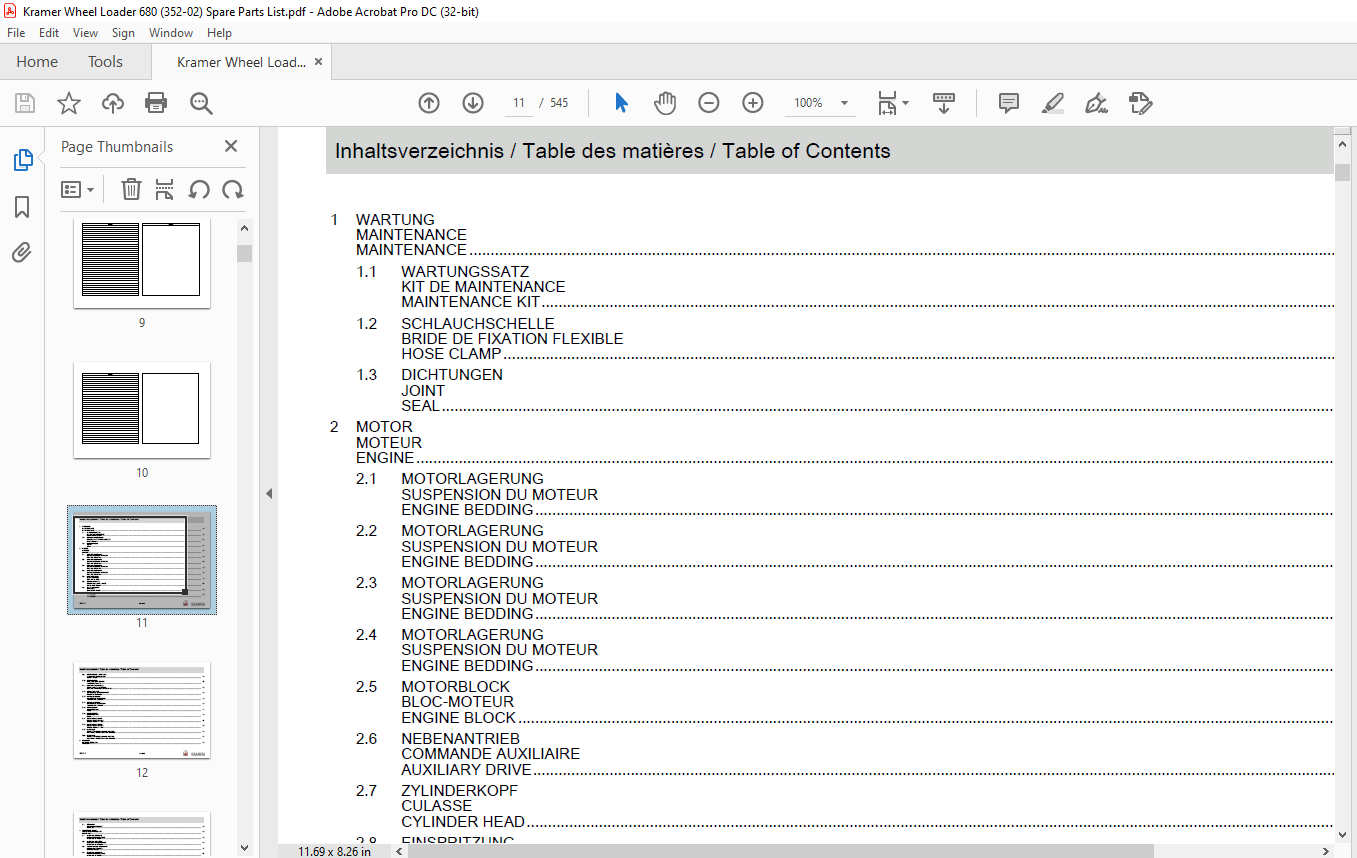The image size is (1357, 858).
Task: Open the thumbnails options dropdown
Action: click(78, 190)
